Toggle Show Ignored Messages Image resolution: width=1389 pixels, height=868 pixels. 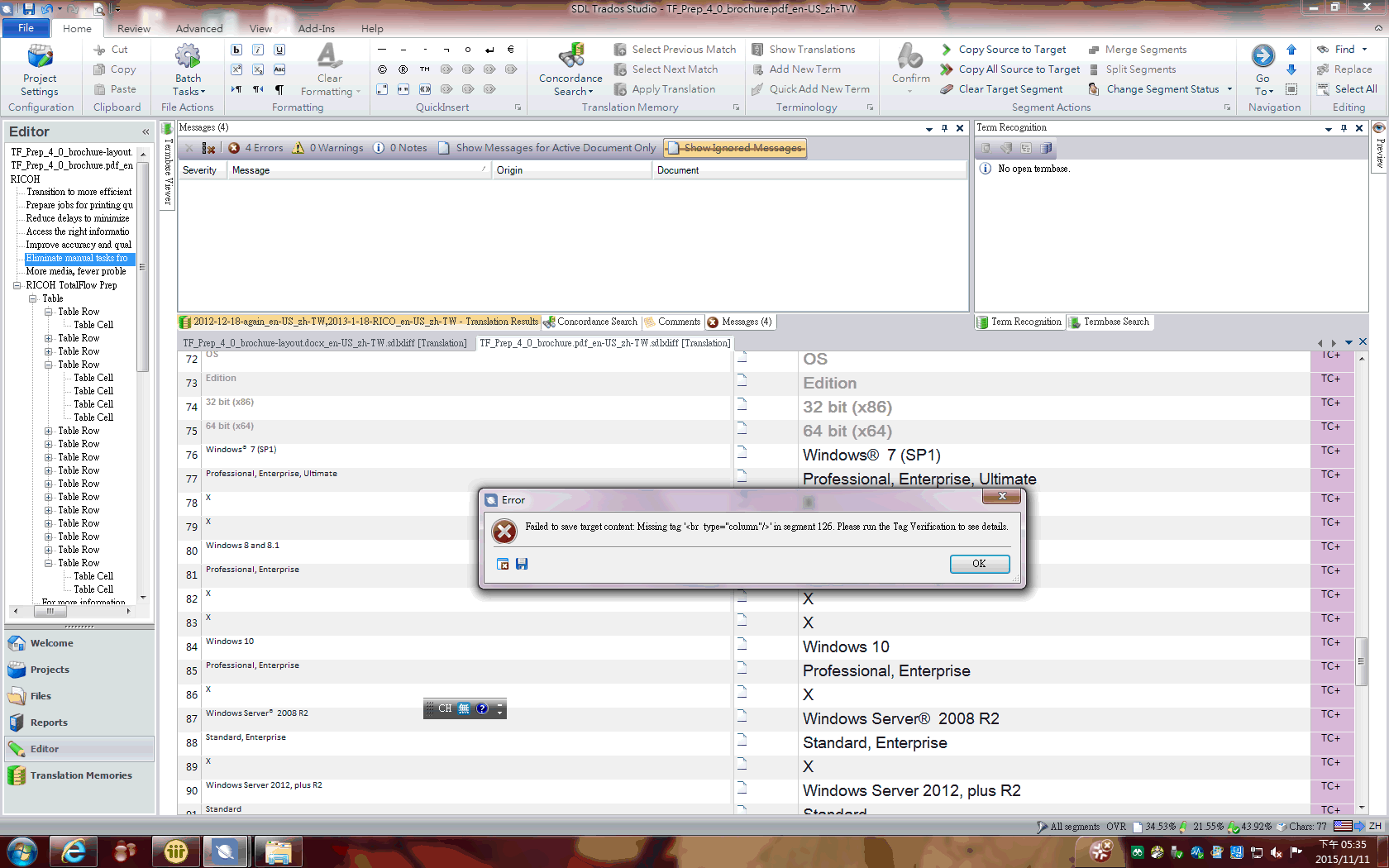[735, 148]
